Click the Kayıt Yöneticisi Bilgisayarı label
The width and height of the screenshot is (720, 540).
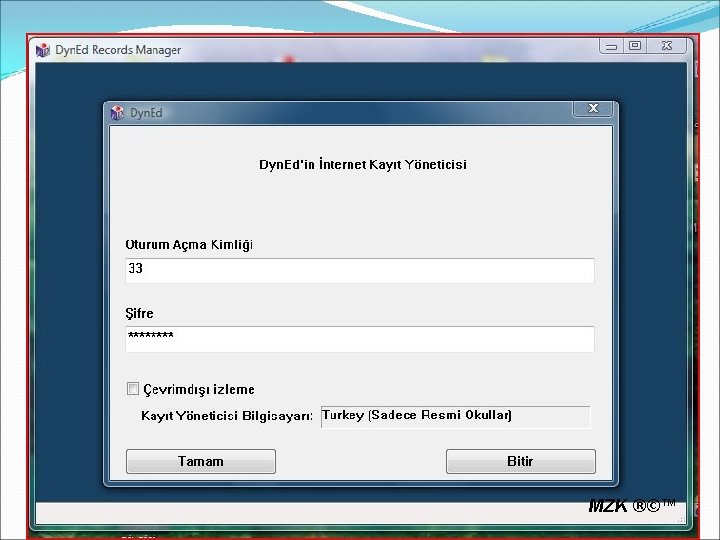227,416
